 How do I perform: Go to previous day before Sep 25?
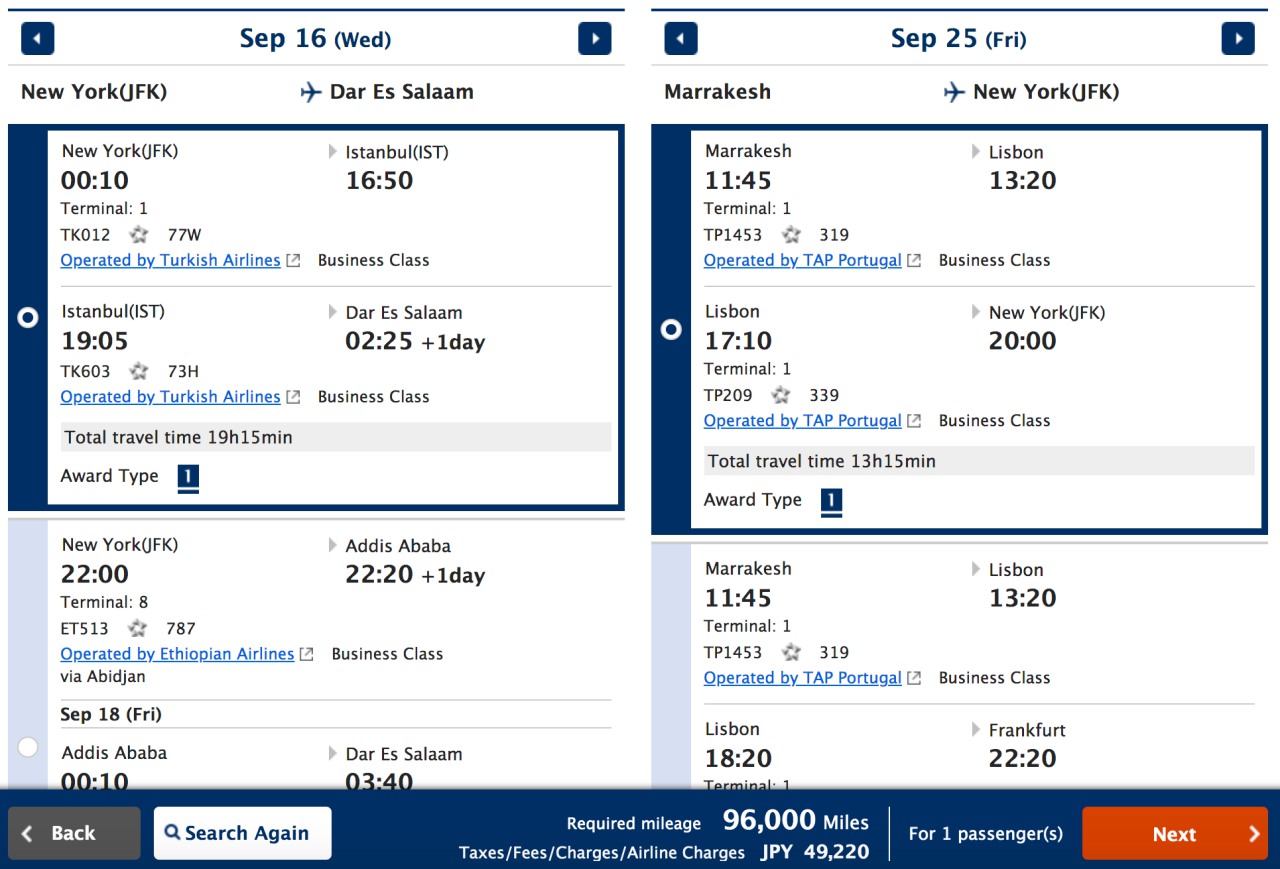(681, 39)
